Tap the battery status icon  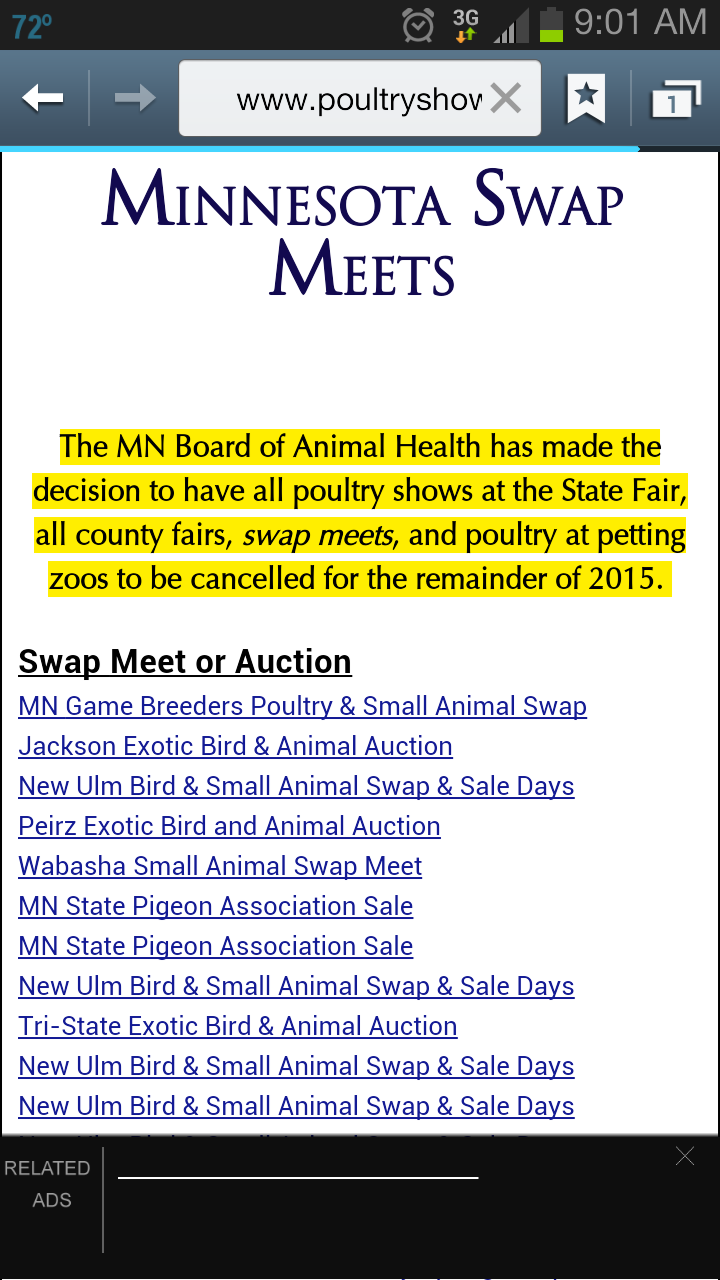coord(552,24)
